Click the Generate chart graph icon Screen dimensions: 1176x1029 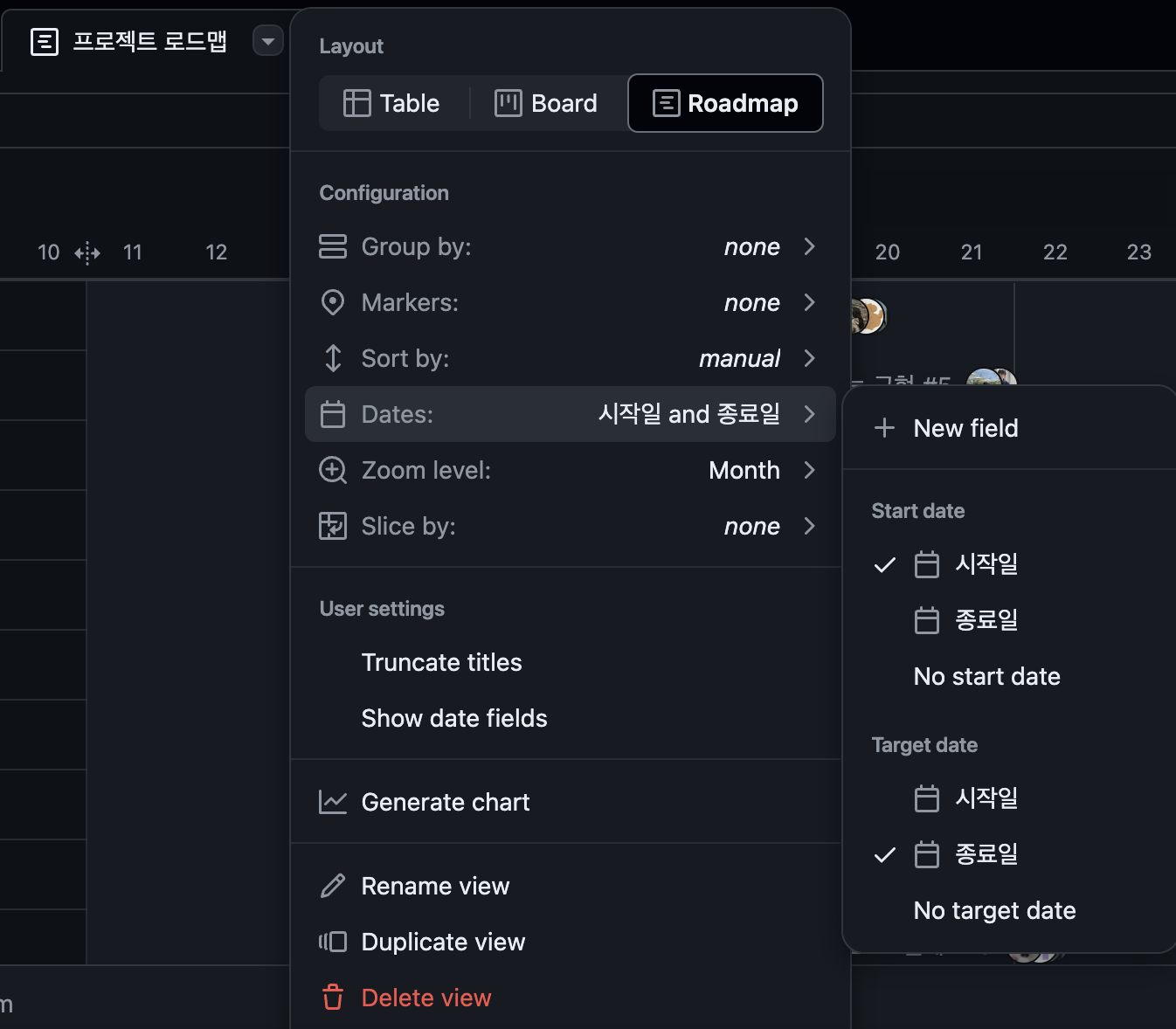[x=333, y=802]
